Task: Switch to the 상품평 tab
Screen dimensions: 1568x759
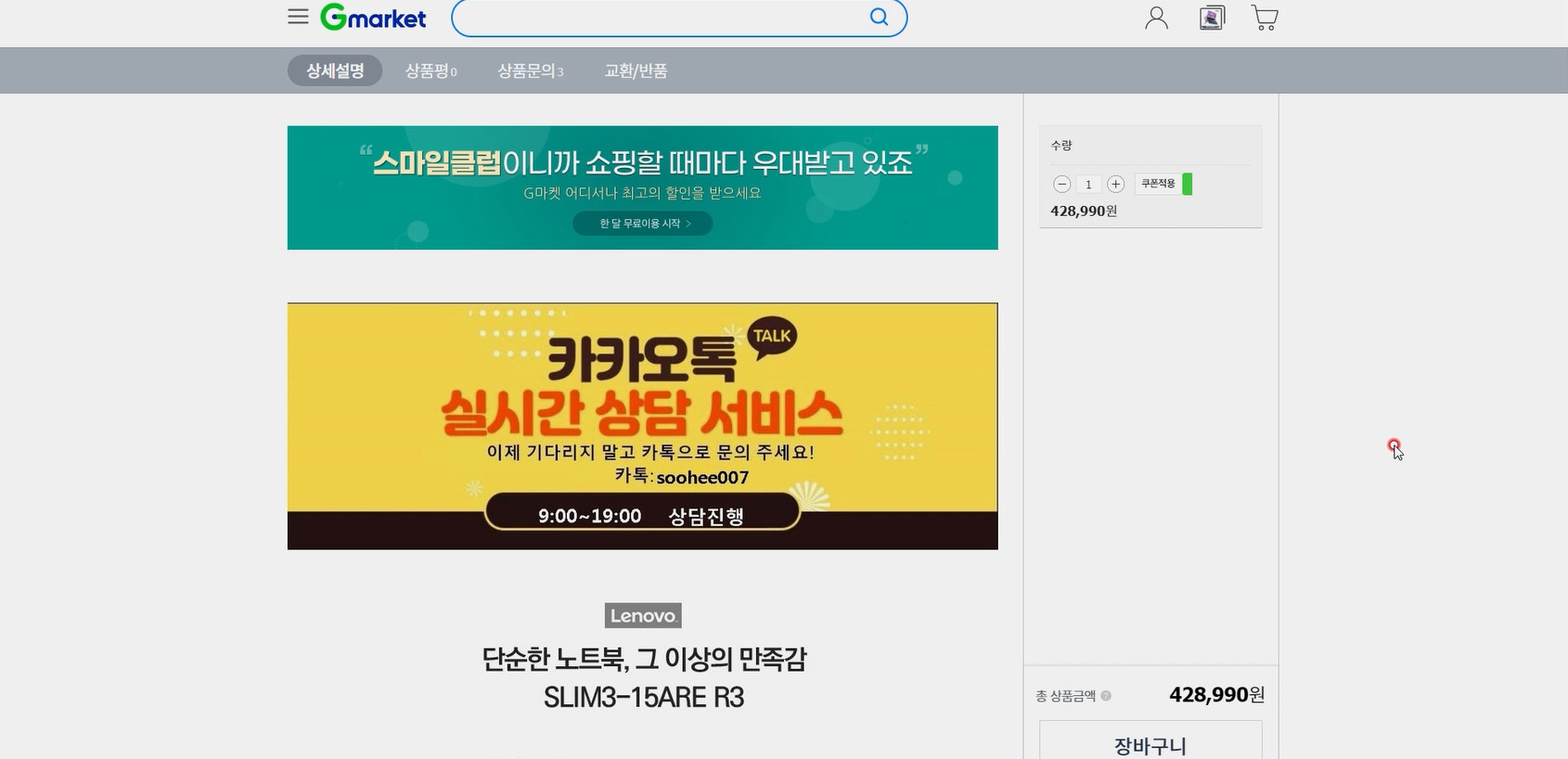Action: coord(431,71)
